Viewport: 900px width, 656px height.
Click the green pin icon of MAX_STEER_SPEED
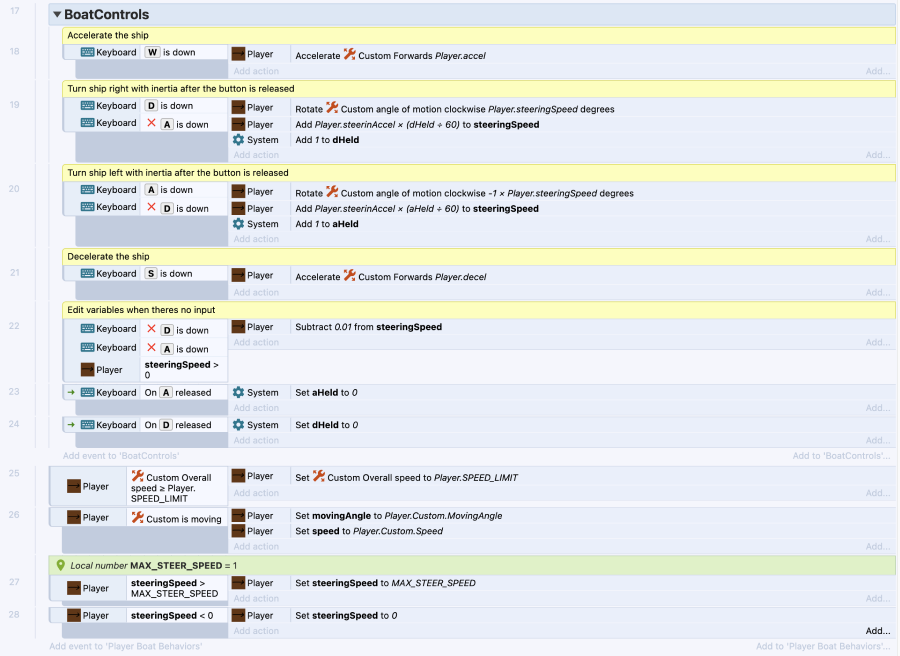point(60,566)
